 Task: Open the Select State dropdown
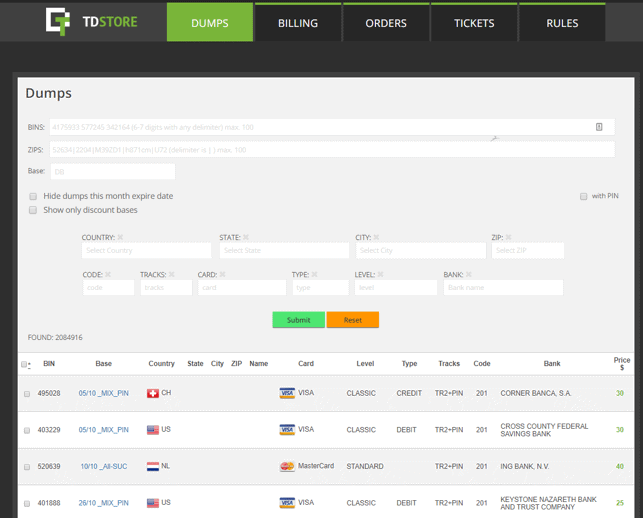[x=284, y=250]
